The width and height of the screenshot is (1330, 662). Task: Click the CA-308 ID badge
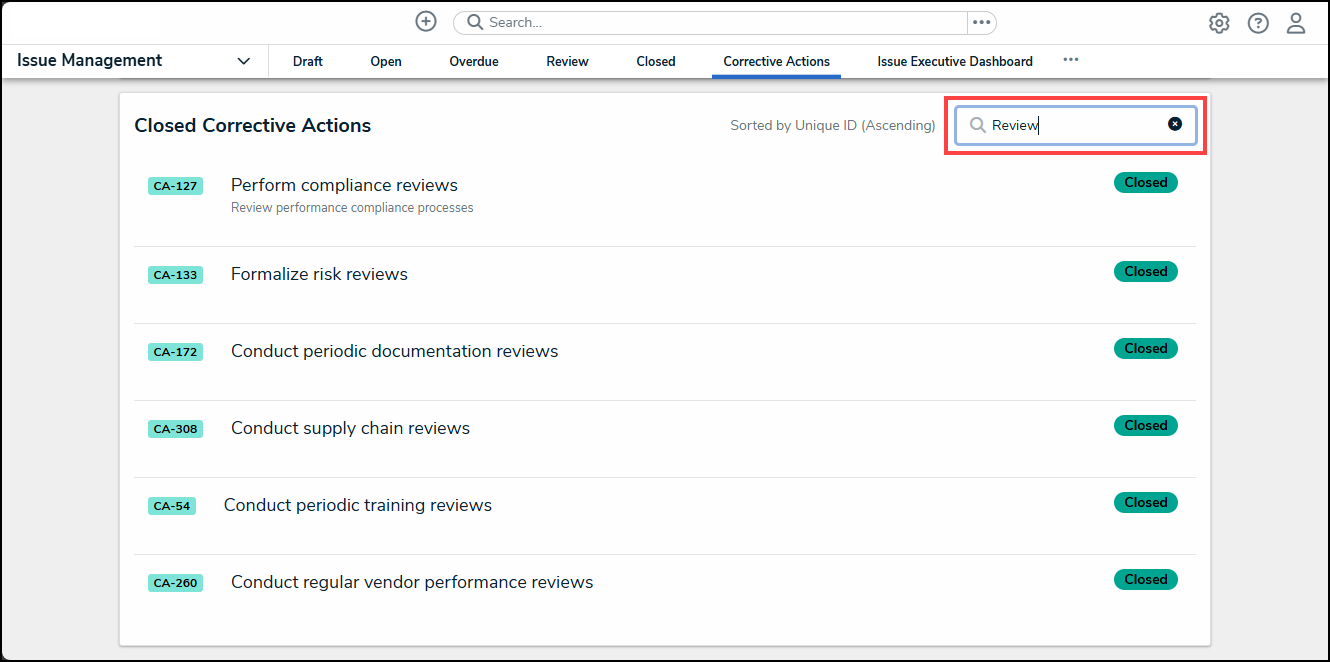[x=175, y=429]
